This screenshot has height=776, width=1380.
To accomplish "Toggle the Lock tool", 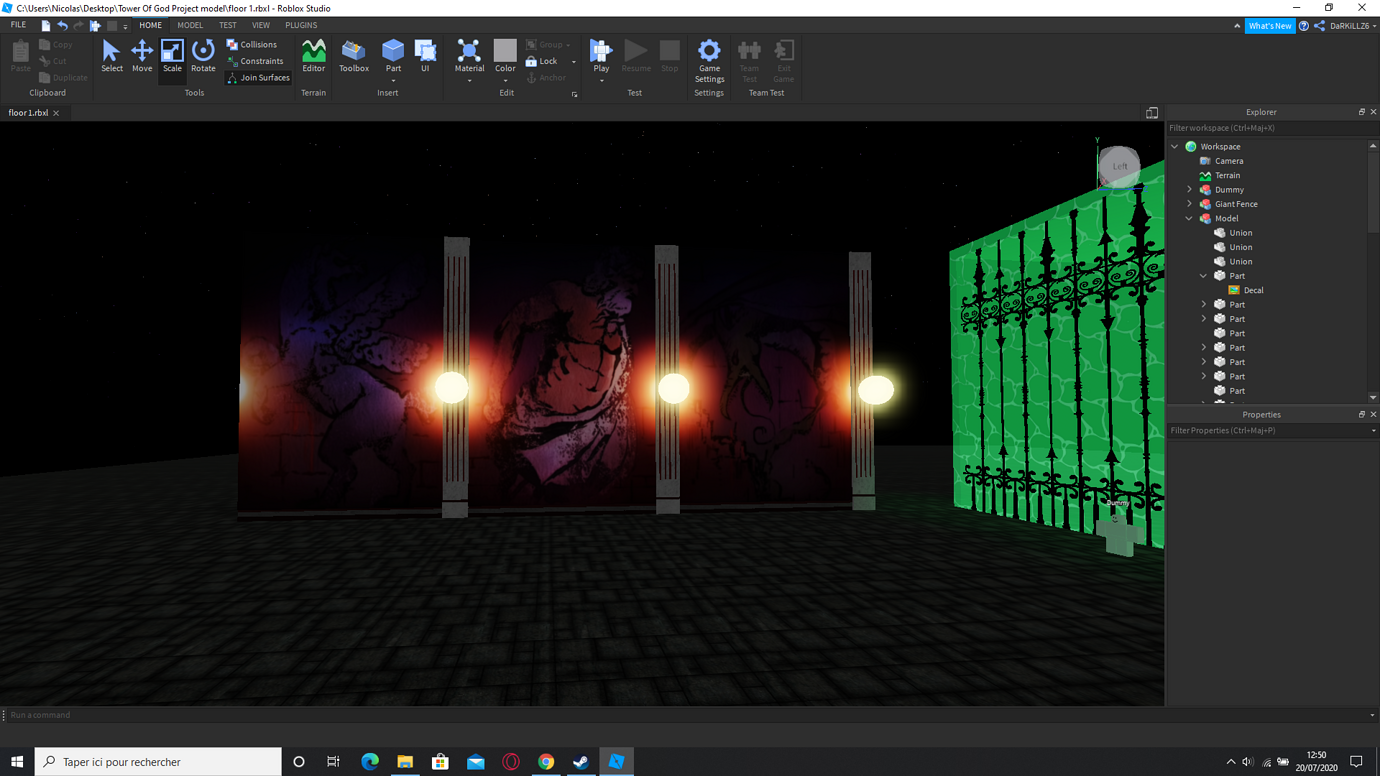I will (541, 61).
